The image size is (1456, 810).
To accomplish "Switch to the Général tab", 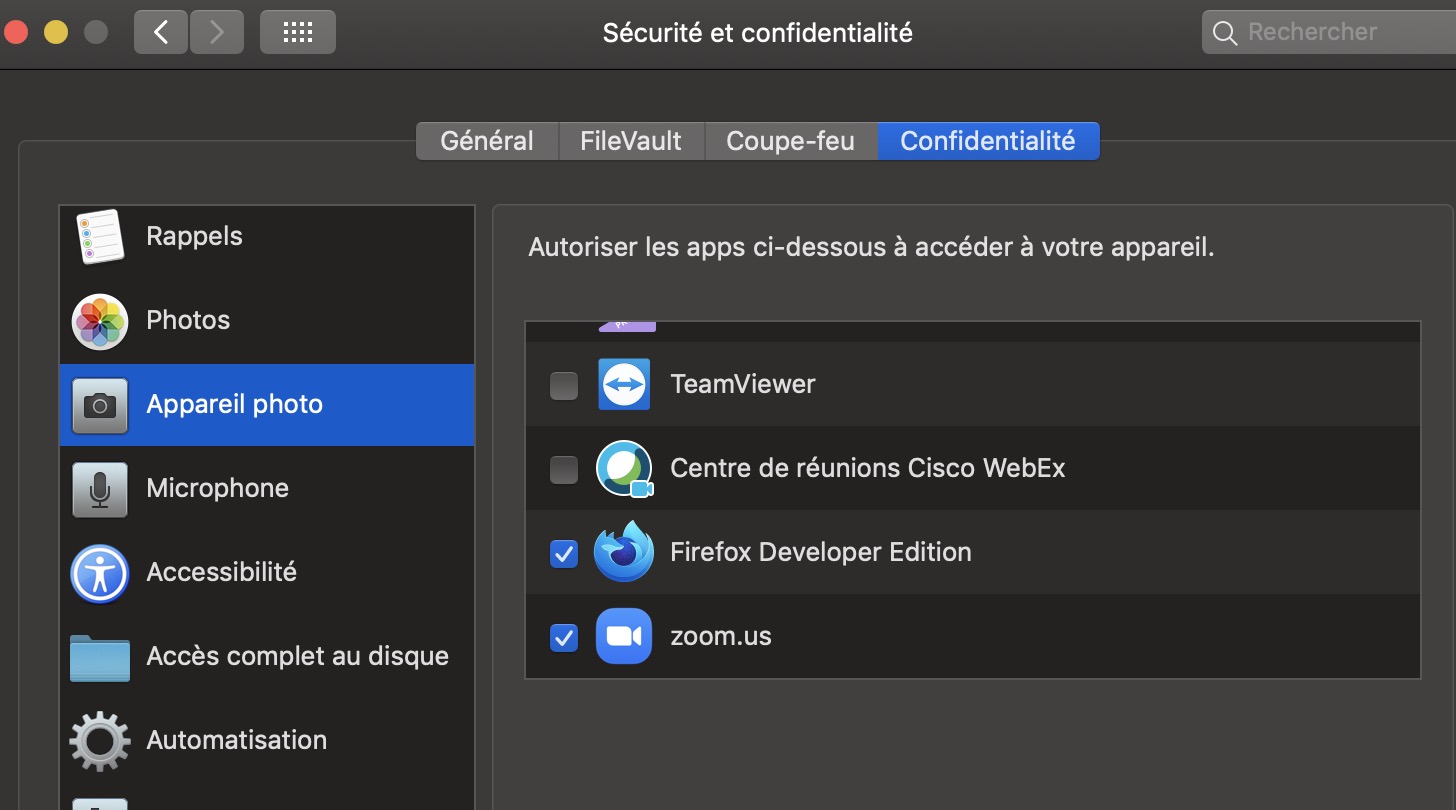I will [487, 141].
